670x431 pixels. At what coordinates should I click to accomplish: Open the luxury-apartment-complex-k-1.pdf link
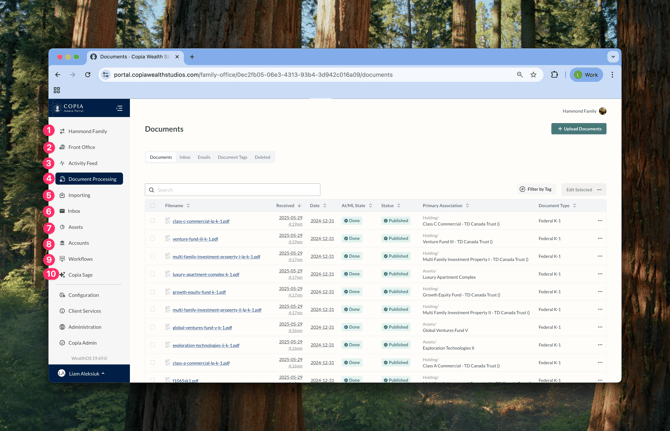(205, 274)
